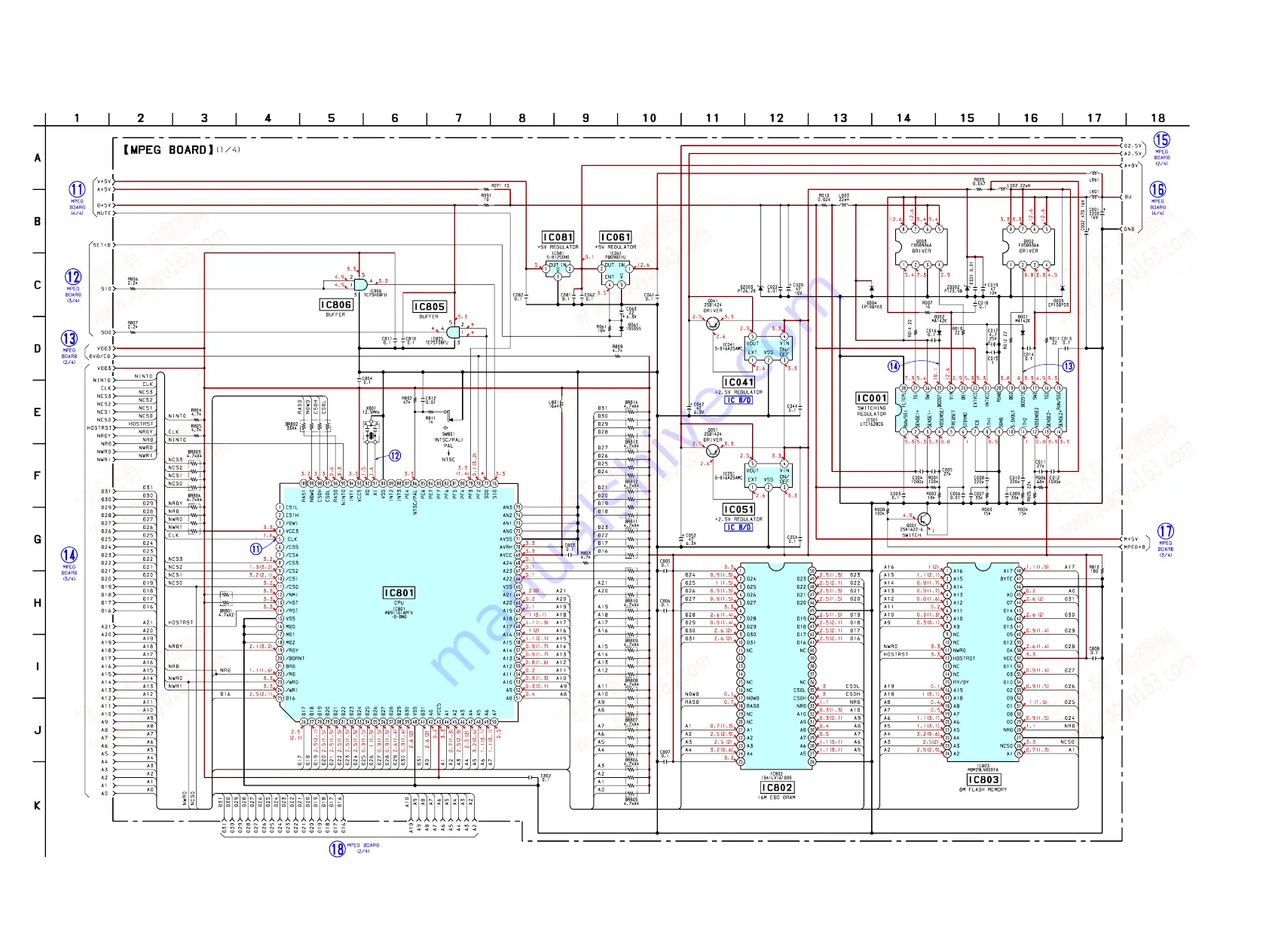Click waveform marker 12 near crystal X801

pos(395,456)
